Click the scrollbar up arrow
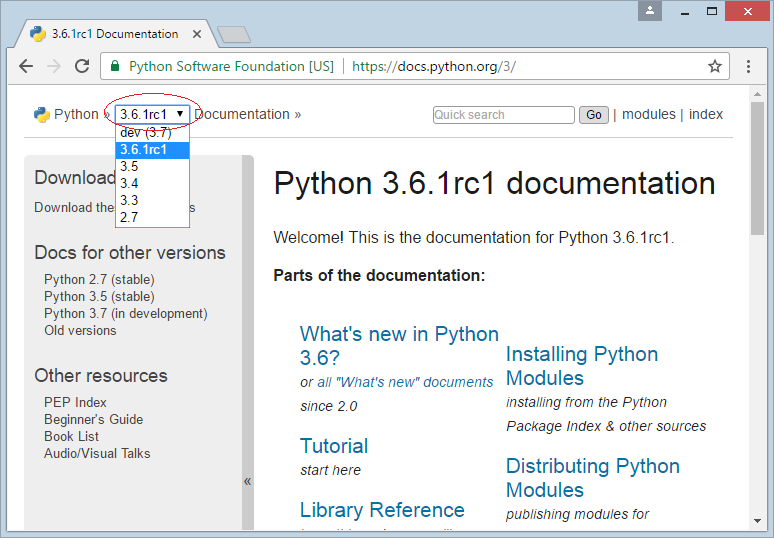The image size is (774, 538). click(x=757, y=93)
